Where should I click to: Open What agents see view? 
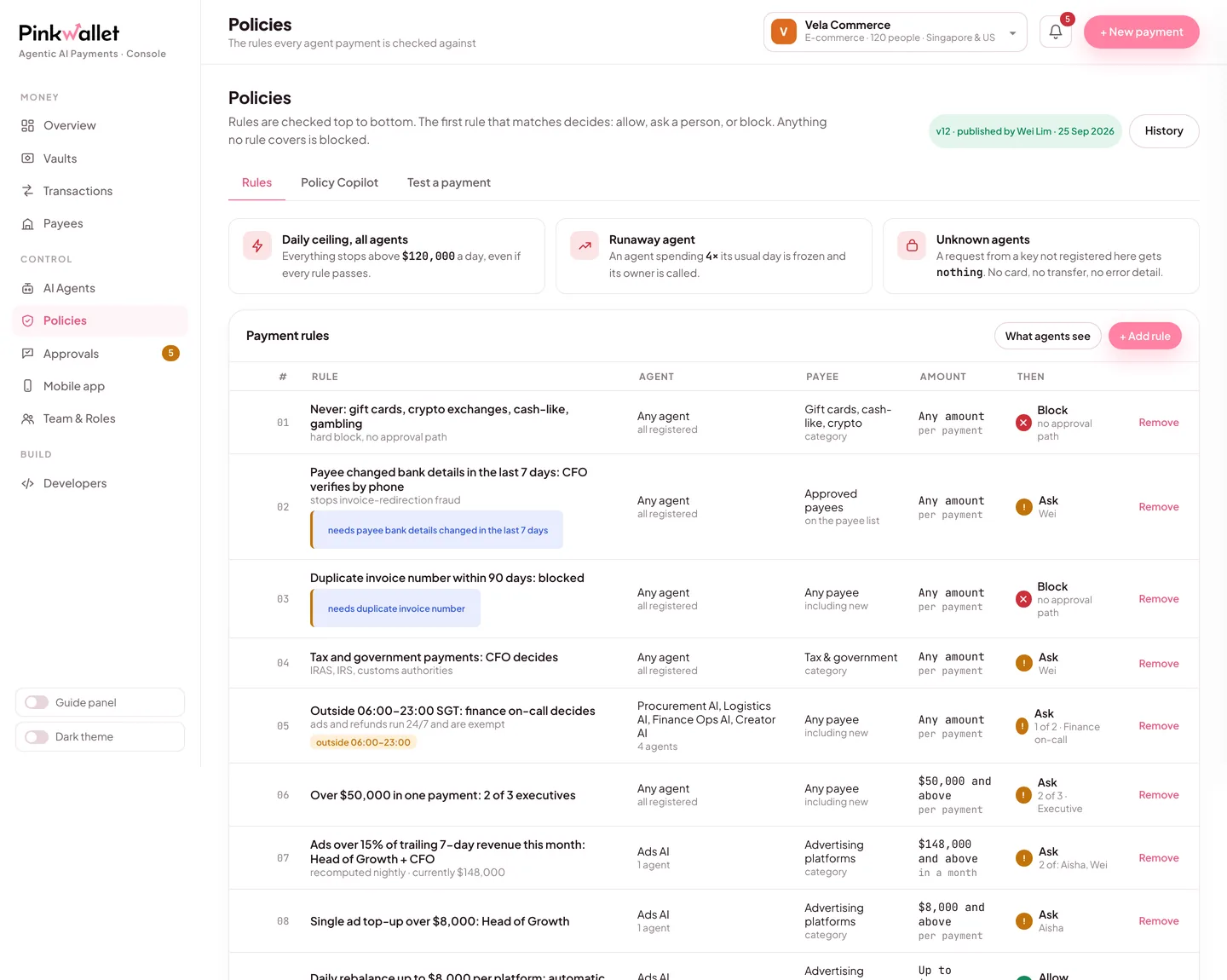click(x=1047, y=336)
